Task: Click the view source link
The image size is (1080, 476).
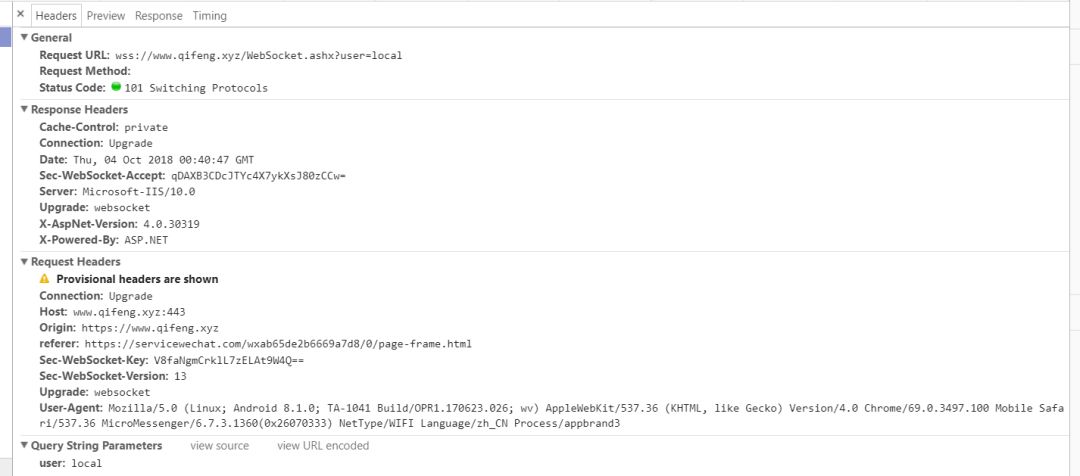Action: tap(219, 446)
